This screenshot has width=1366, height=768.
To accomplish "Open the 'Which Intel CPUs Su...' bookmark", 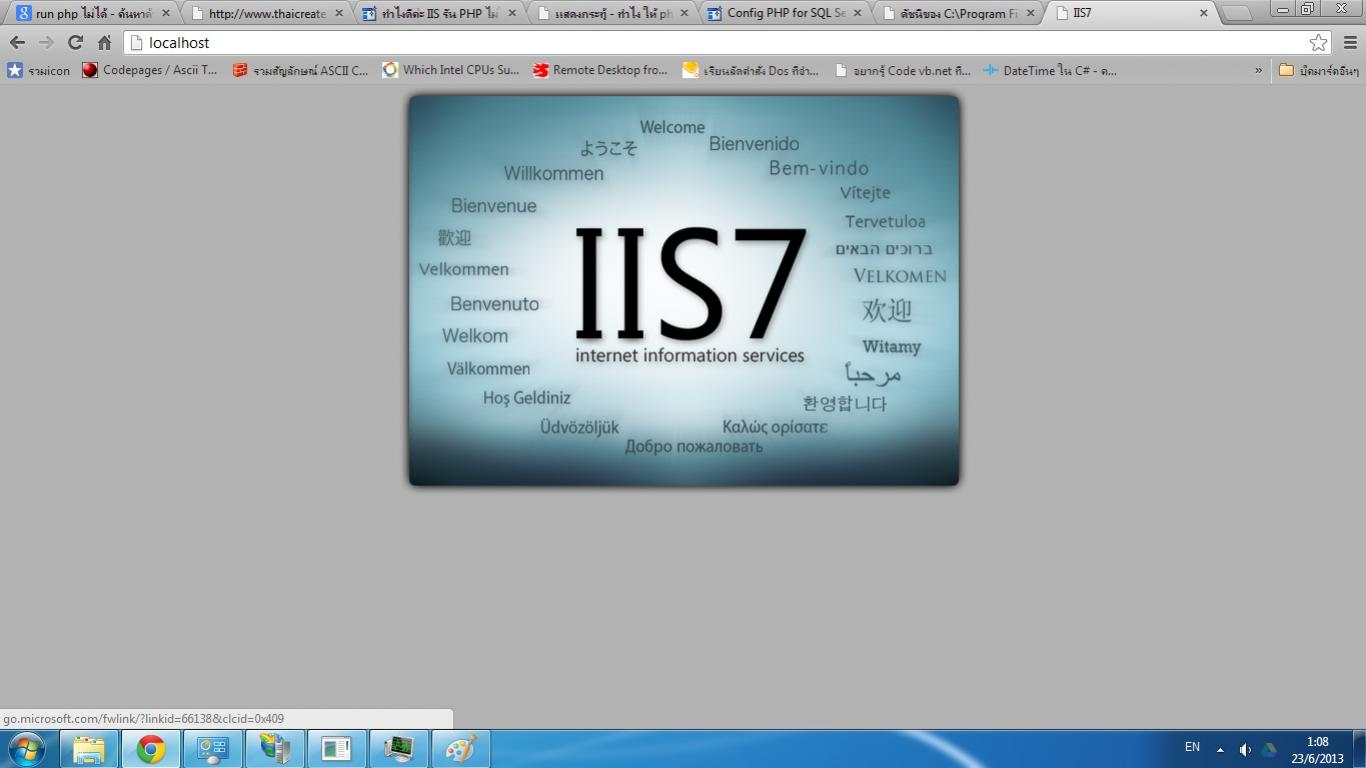I will coord(451,70).
